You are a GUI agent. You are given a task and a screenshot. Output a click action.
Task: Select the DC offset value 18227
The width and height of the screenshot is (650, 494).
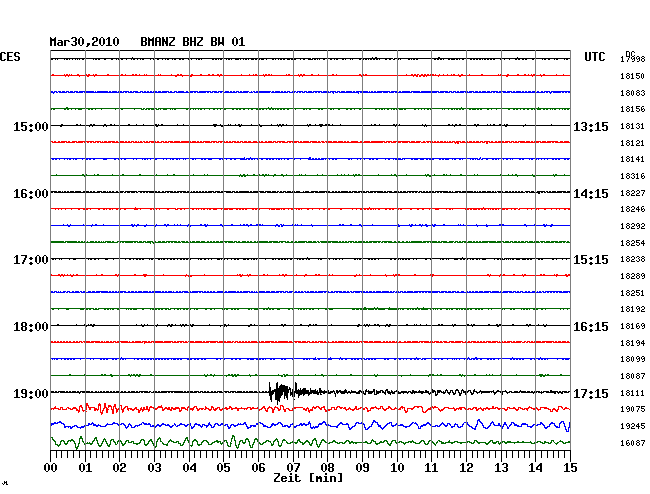[633, 194]
